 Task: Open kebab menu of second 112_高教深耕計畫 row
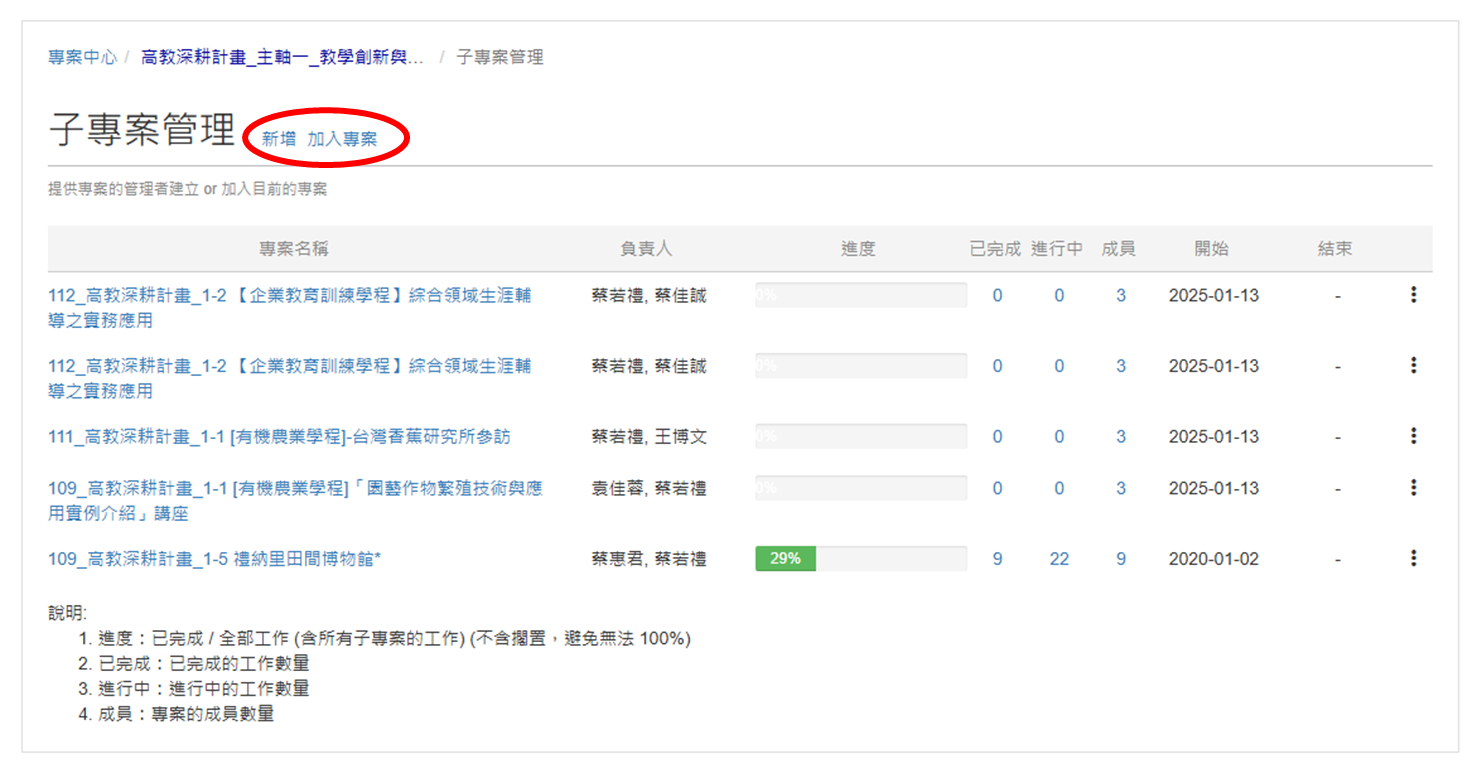[1412, 366]
